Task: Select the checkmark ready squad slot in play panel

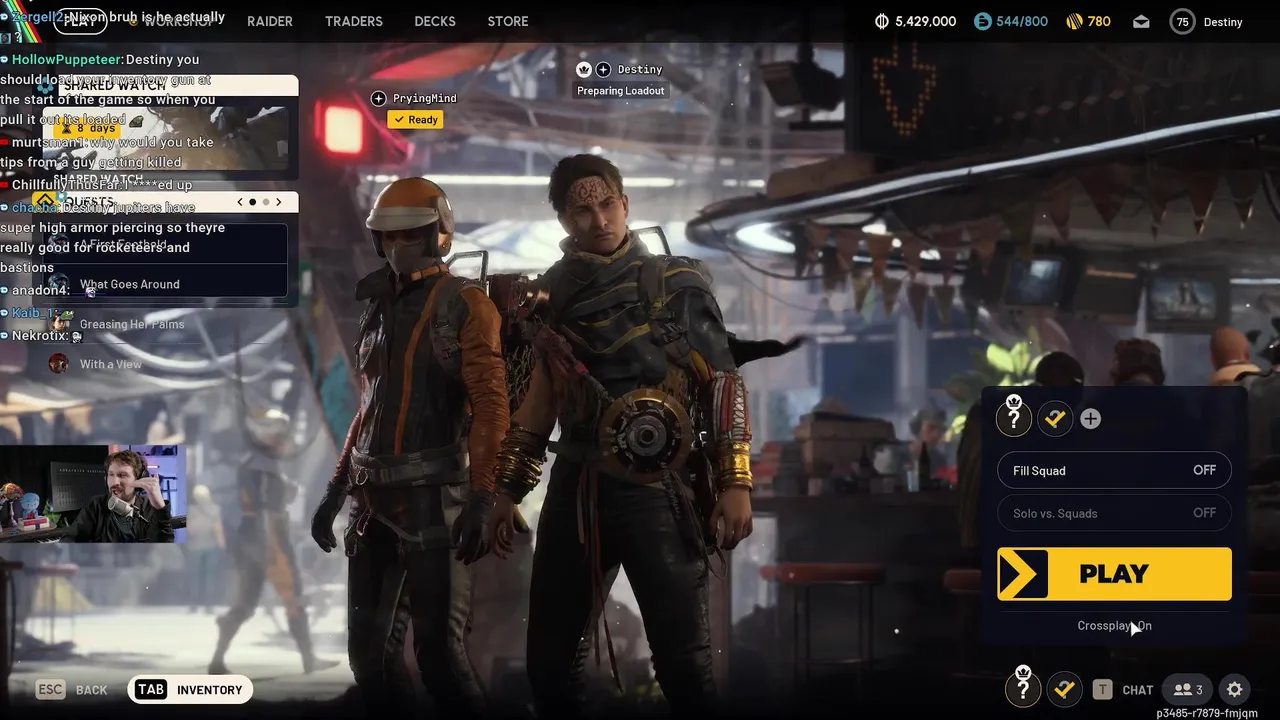Action: [1055, 419]
